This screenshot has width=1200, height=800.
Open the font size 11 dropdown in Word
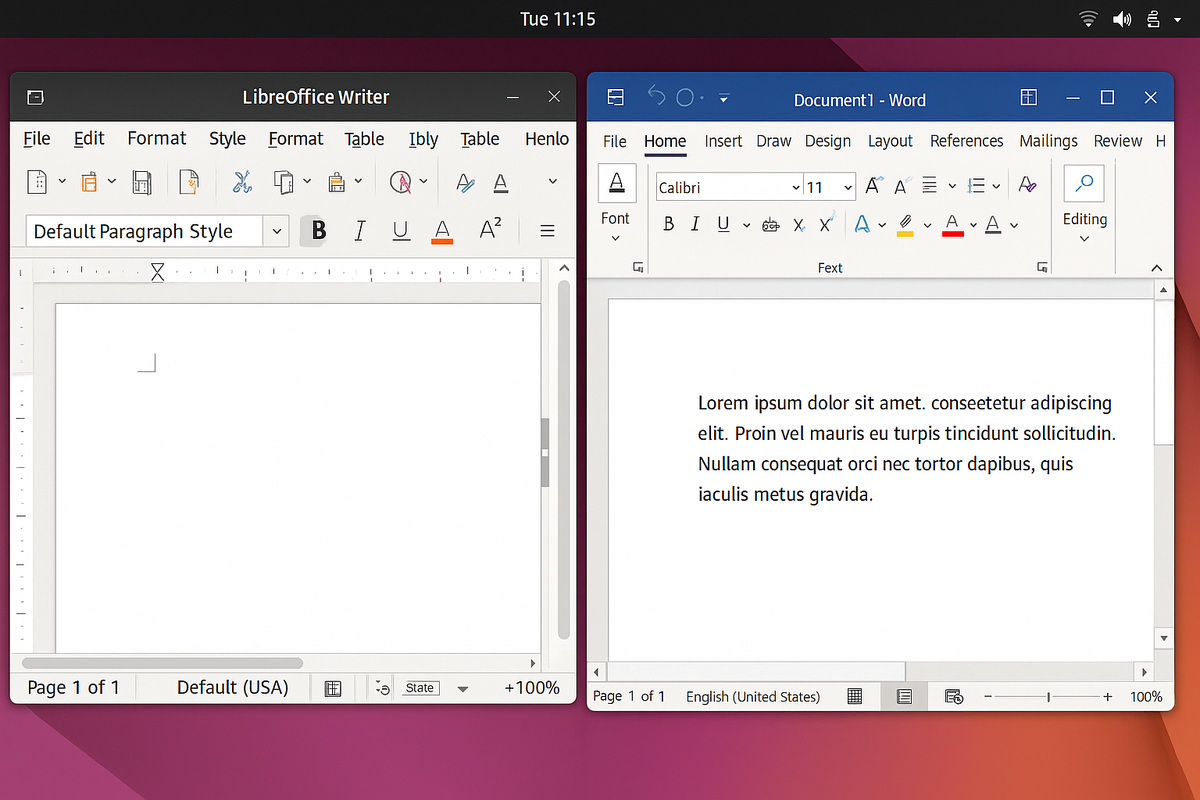(x=848, y=187)
